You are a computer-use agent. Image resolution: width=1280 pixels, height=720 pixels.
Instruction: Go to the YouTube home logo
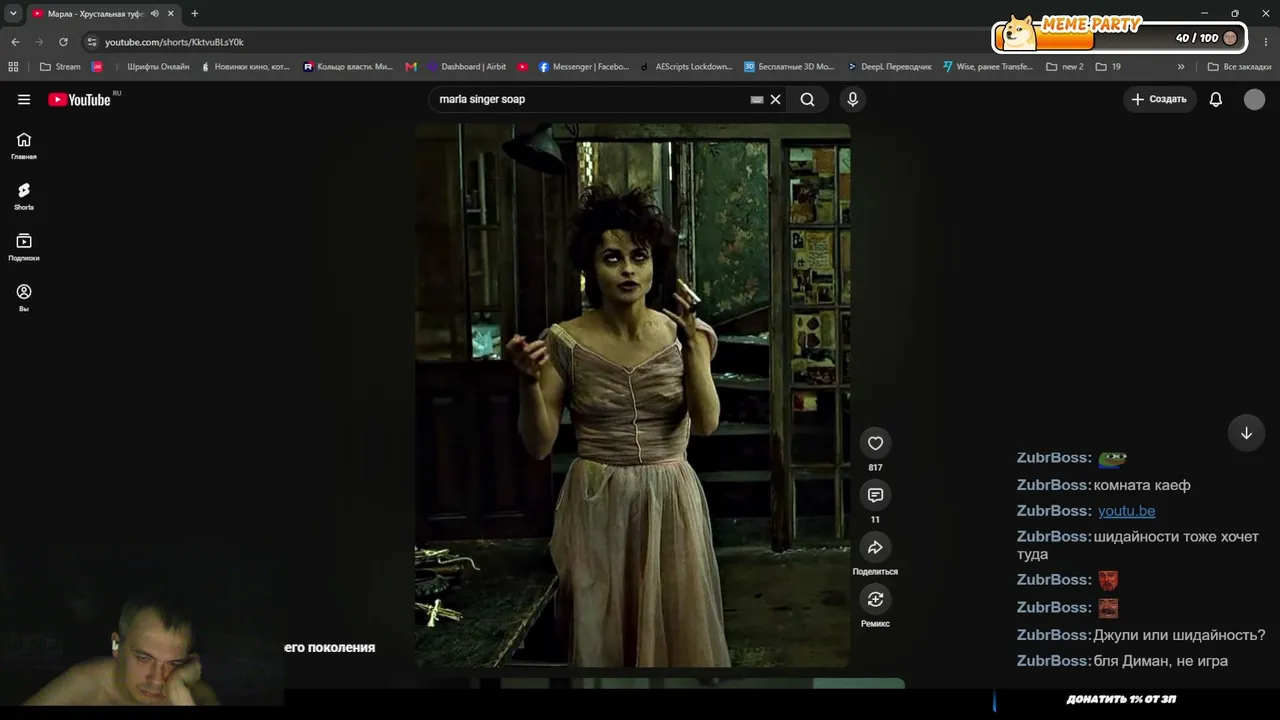79,99
